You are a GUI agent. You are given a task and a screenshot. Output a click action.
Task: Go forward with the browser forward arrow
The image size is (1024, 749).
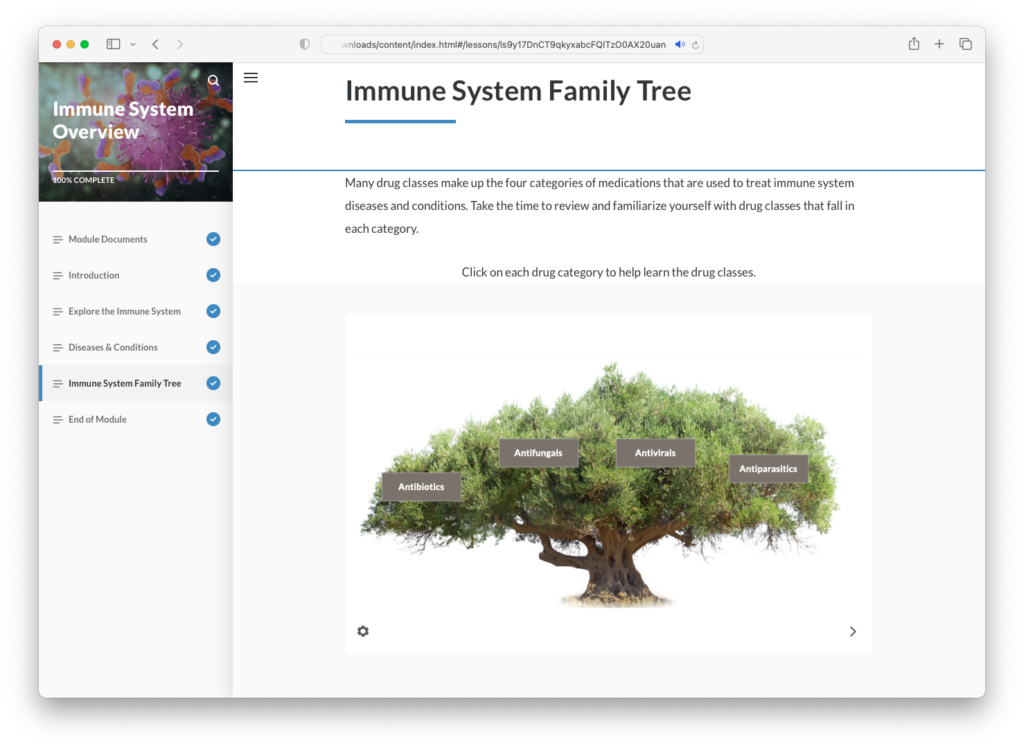tap(180, 44)
